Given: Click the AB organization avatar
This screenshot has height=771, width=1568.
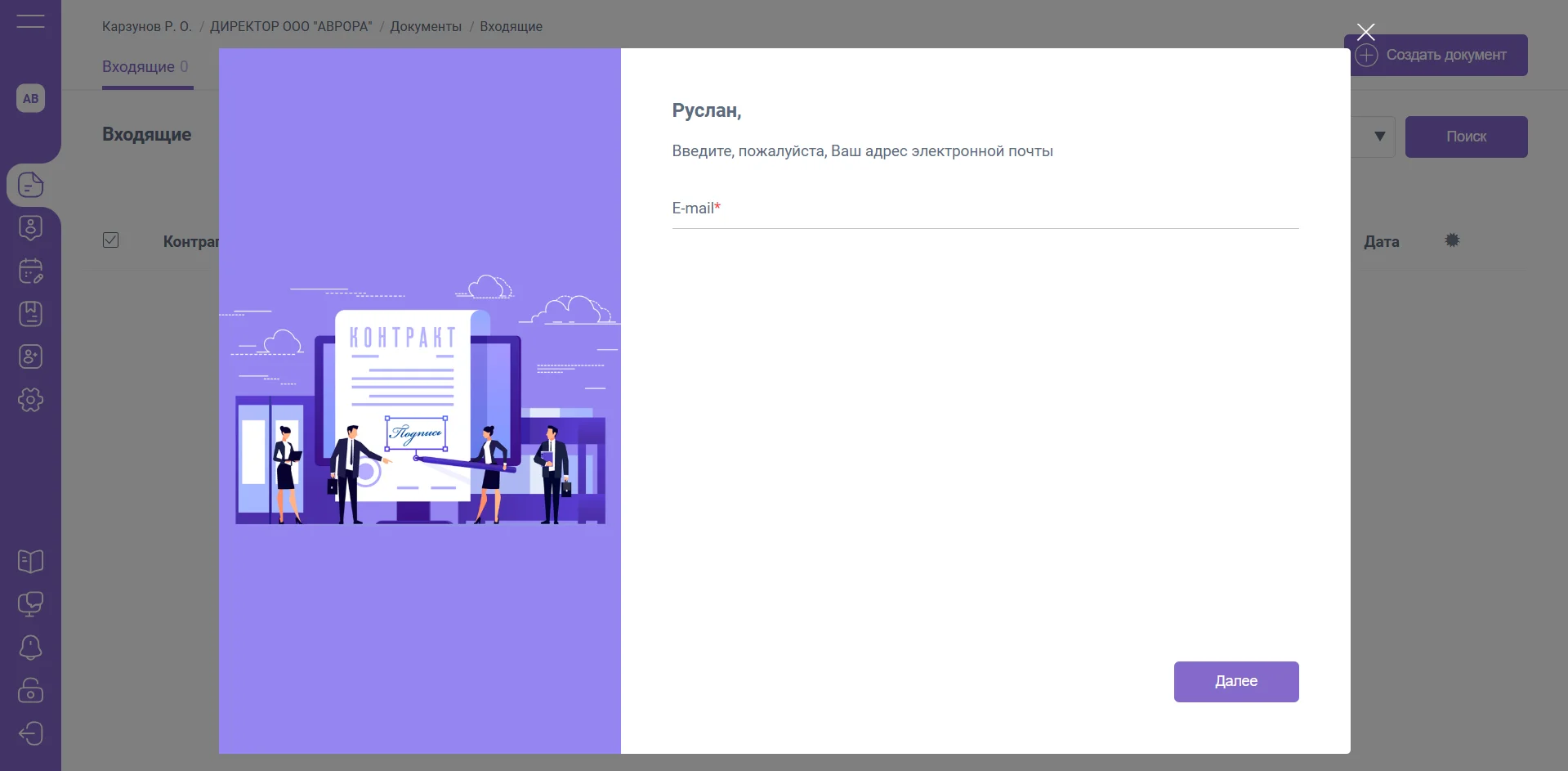Looking at the screenshot, I should tap(30, 99).
